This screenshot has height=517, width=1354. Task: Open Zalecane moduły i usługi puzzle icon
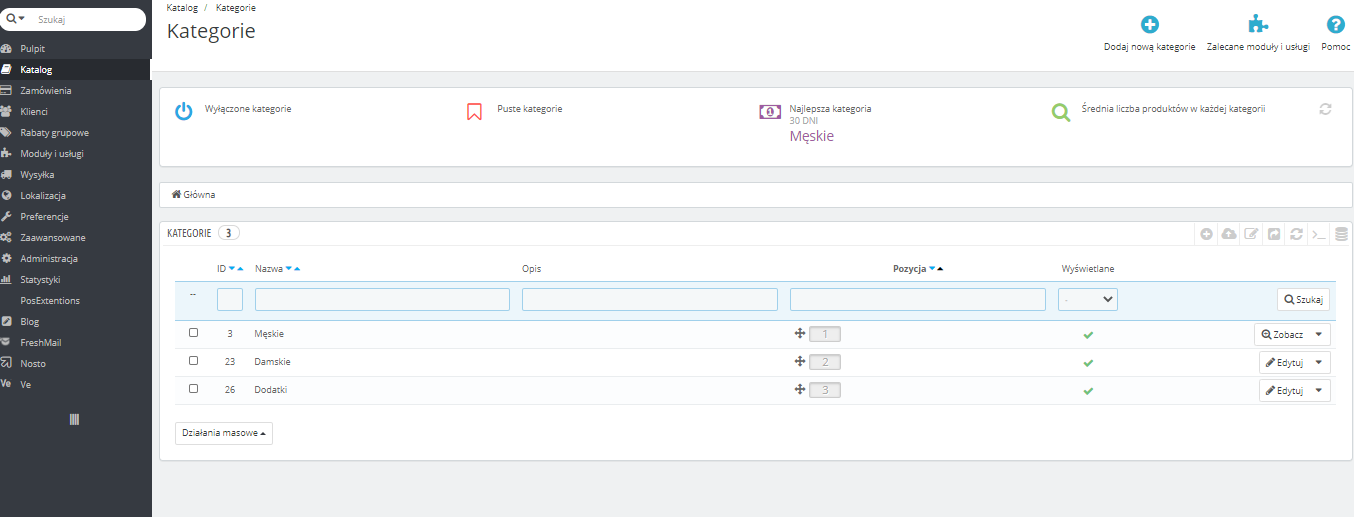click(x=1258, y=25)
